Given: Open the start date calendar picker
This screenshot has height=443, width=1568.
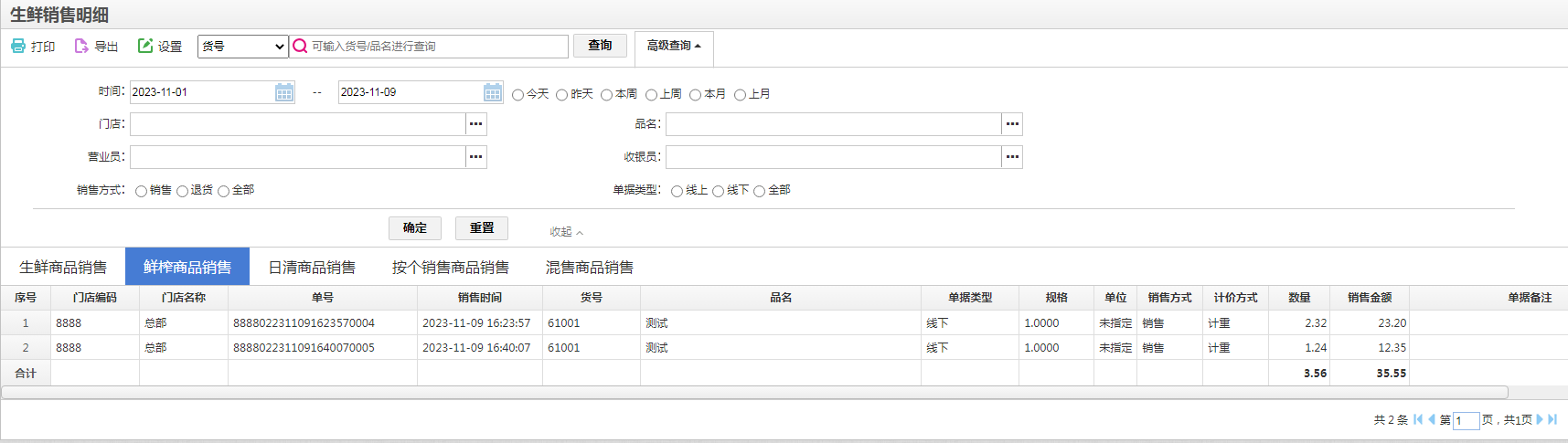Looking at the screenshot, I should click(284, 92).
